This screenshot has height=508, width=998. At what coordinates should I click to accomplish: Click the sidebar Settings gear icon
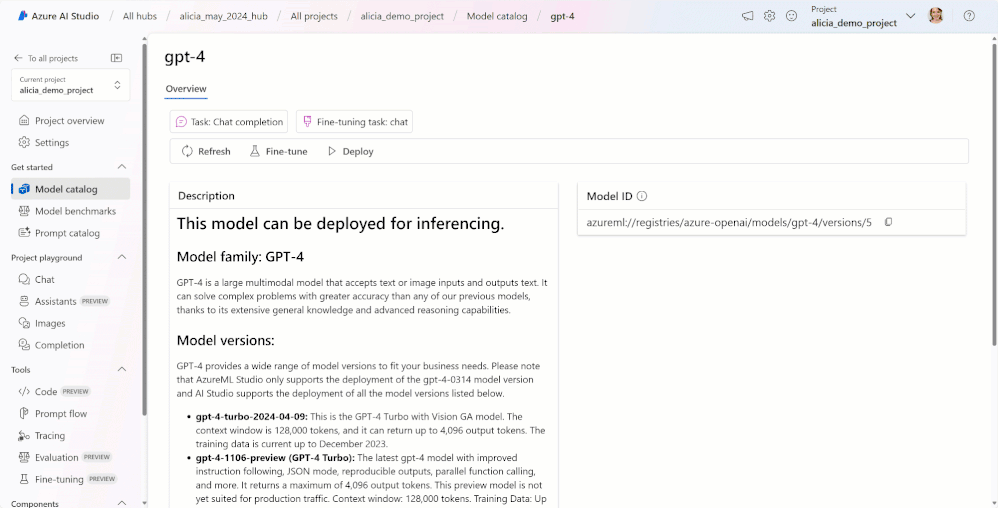coord(24,142)
